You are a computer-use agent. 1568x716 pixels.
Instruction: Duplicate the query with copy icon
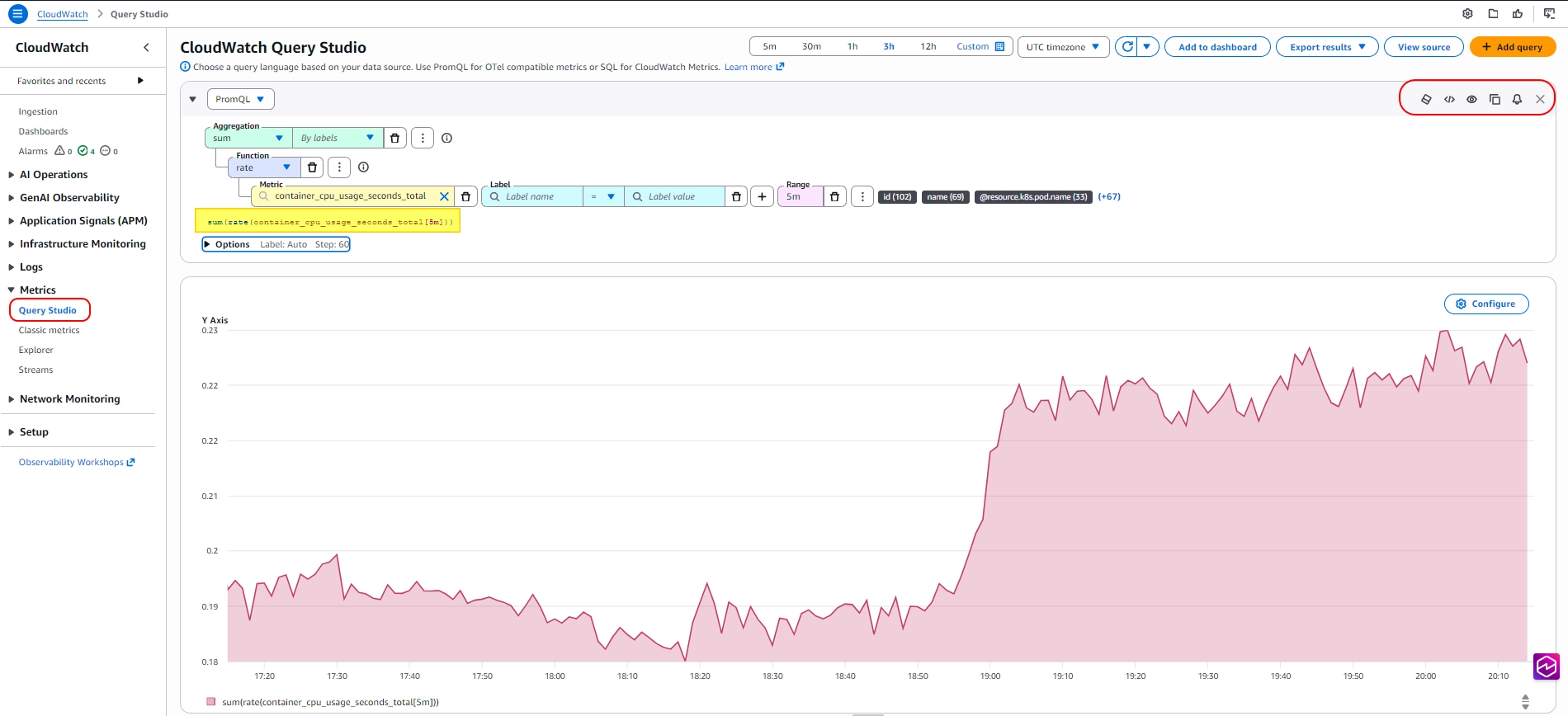click(1495, 99)
